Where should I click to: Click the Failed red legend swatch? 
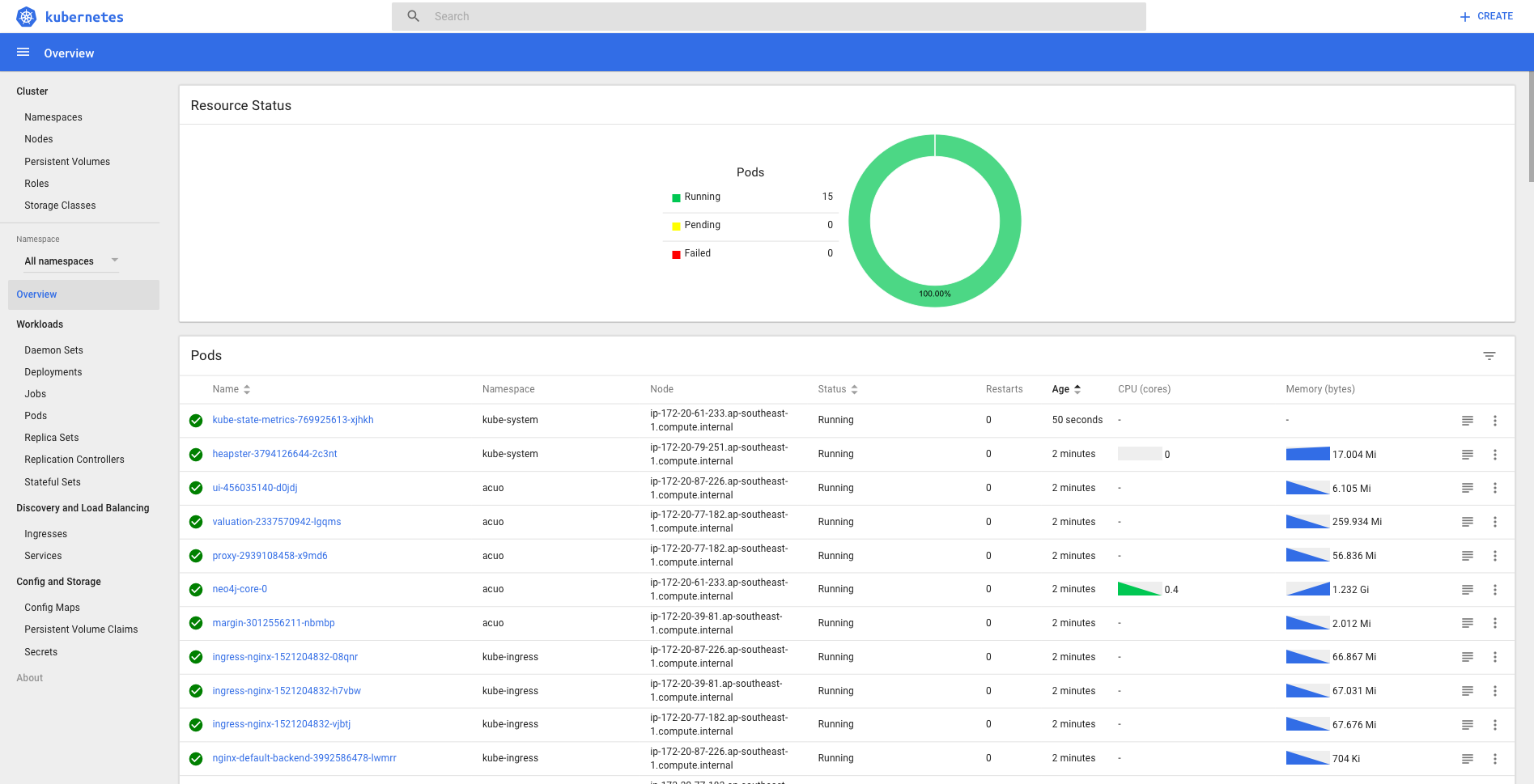pyautogui.click(x=676, y=254)
